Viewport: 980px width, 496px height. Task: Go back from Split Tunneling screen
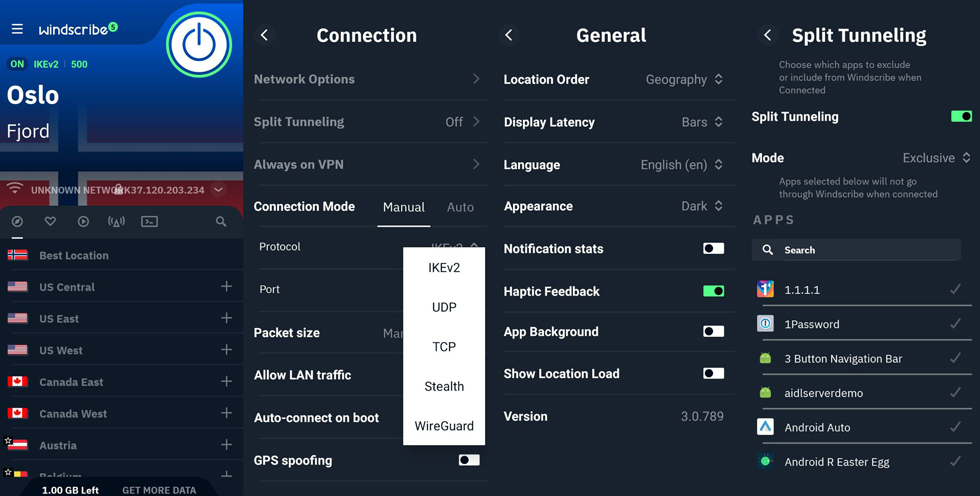[767, 35]
